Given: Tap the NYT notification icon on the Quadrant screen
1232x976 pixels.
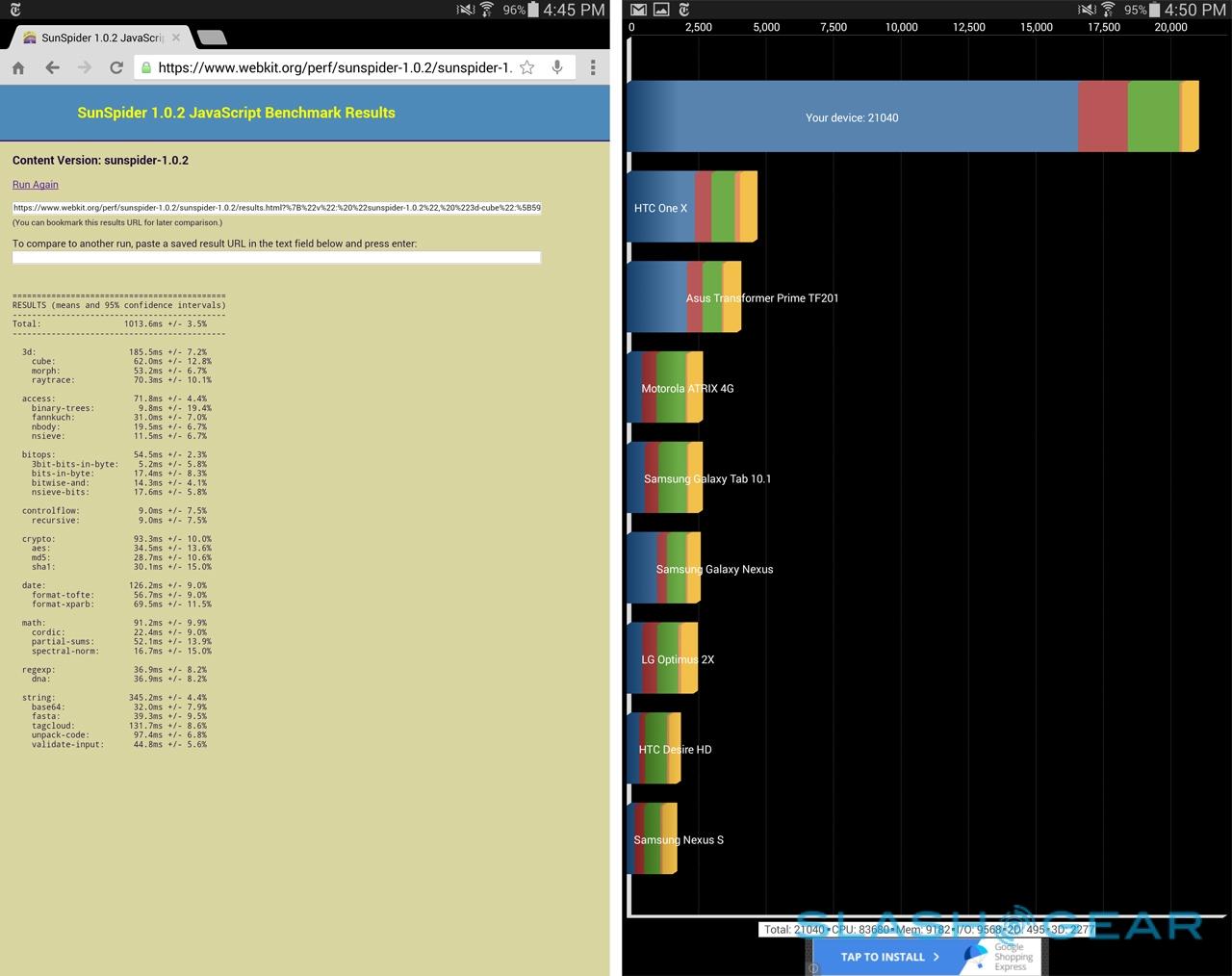Looking at the screenshot, I should (684, 10).
